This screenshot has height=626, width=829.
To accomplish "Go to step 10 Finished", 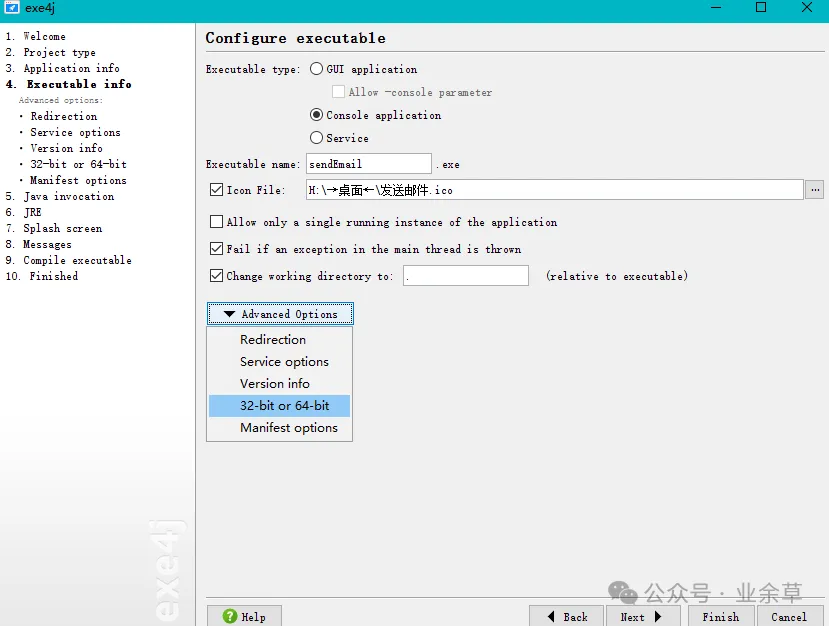I will tap(42, 276).
